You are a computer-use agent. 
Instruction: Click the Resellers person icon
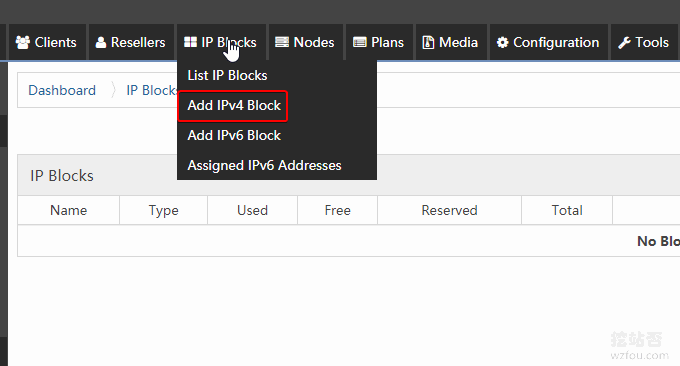(x=101, y=42)
